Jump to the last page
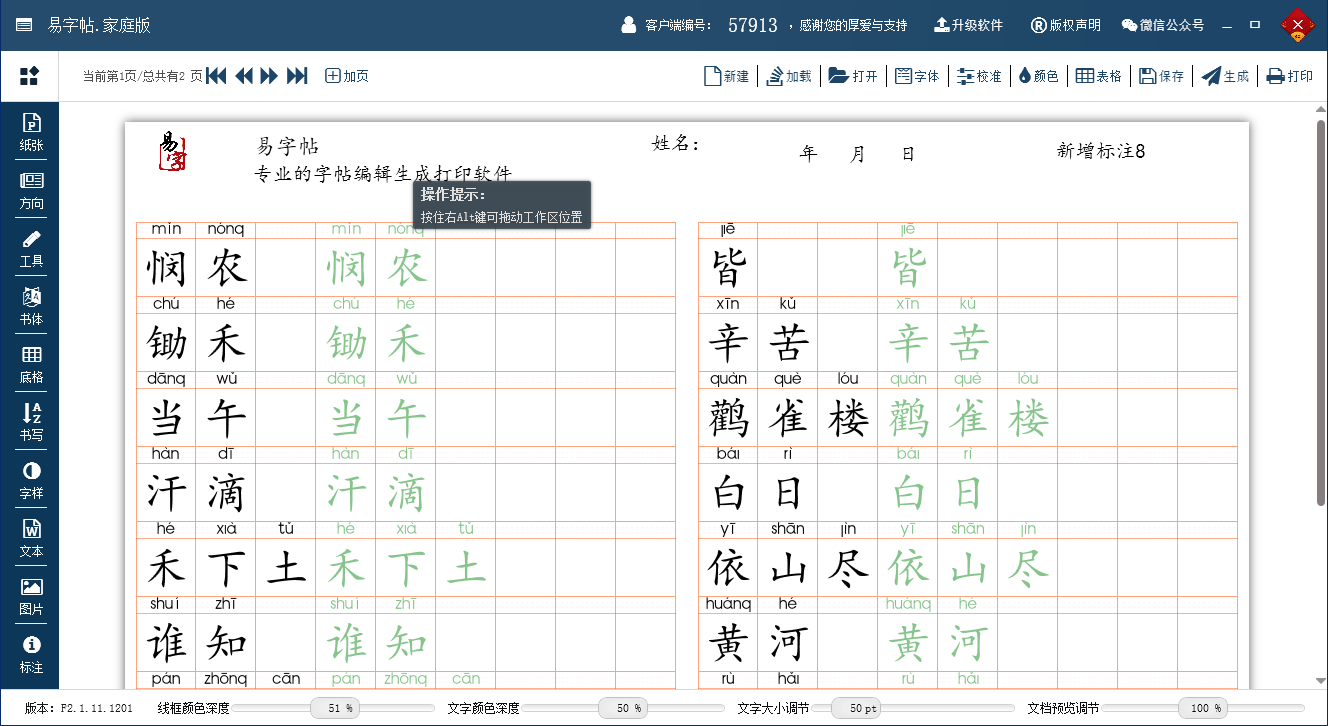 (x=297, y=76)
